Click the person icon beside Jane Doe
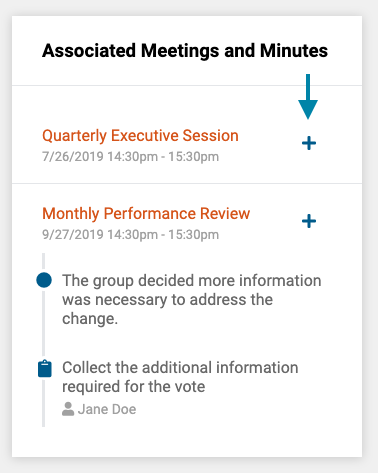Viewport: 378px width, 473px height. [x=68, y=409]
